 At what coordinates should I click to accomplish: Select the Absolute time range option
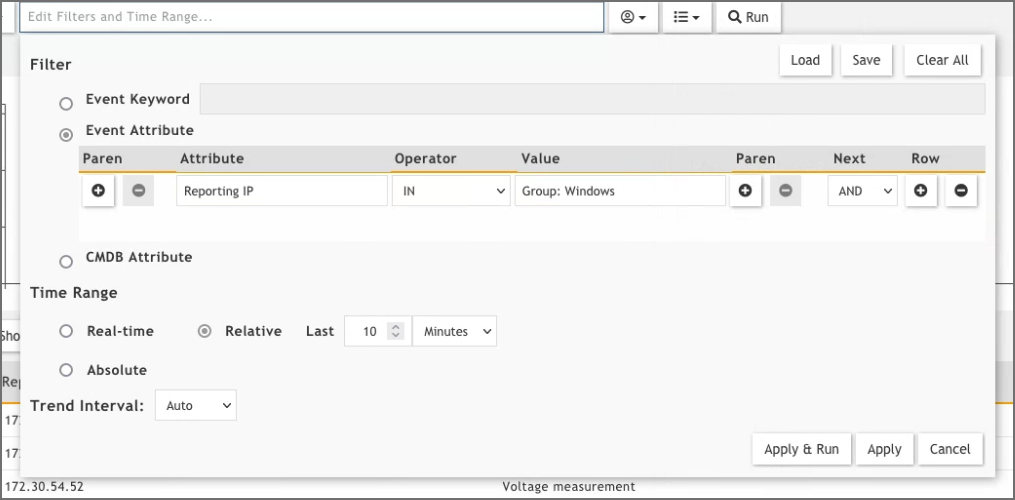[66, 370]
